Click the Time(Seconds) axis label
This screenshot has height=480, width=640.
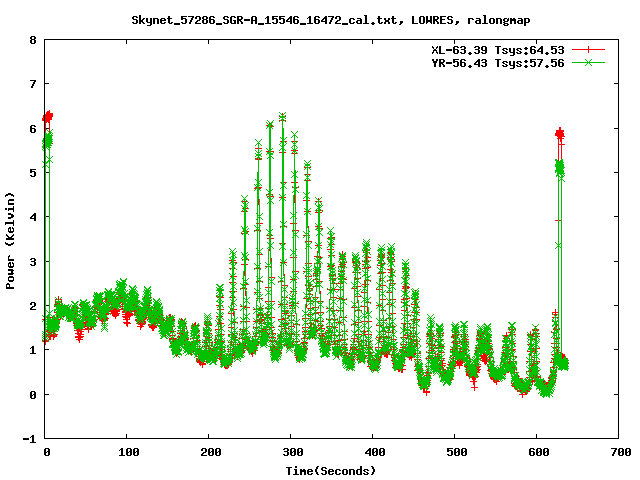(331, 471)
